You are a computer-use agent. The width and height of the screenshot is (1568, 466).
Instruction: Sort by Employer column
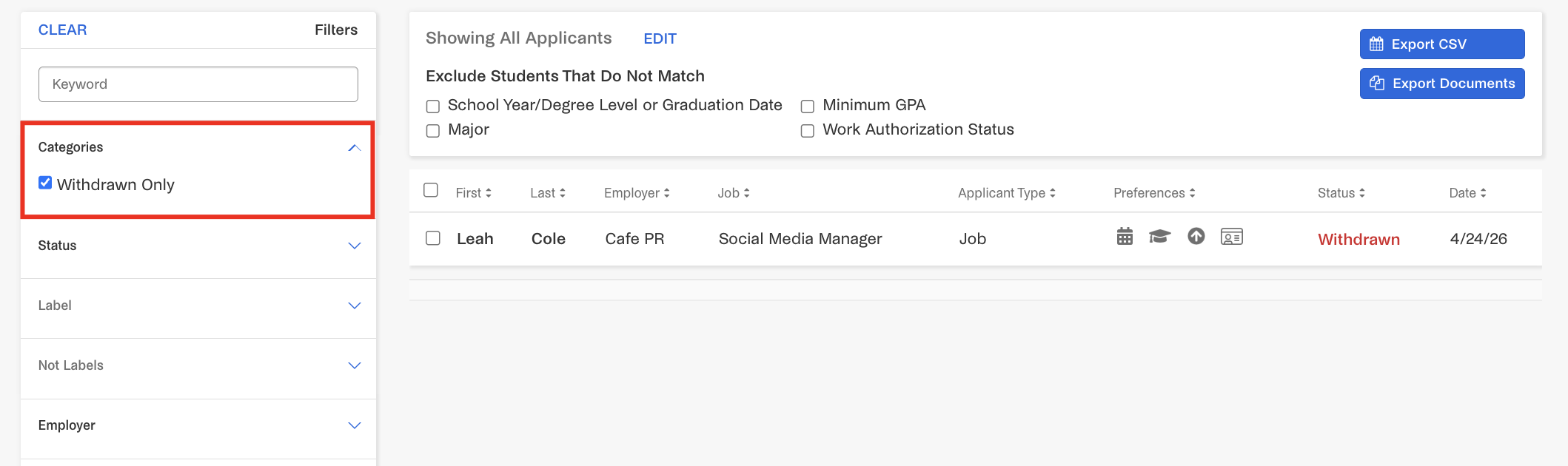pyautogui.click(x=637, y=193)
